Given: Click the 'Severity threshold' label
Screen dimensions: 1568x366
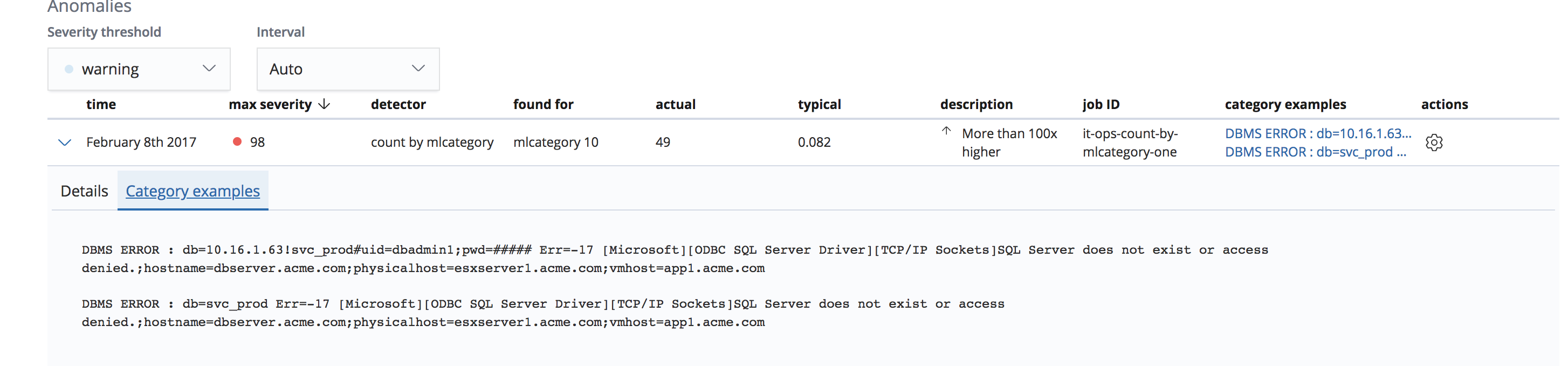Looking at the screenshot, I should pyautogui.click(x=104, y=32).
